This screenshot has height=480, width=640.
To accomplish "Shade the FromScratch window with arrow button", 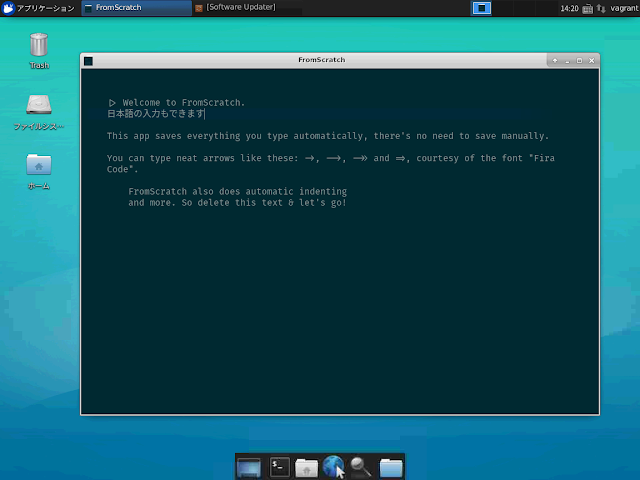I will pyautogui.click(x=555, y=60).
